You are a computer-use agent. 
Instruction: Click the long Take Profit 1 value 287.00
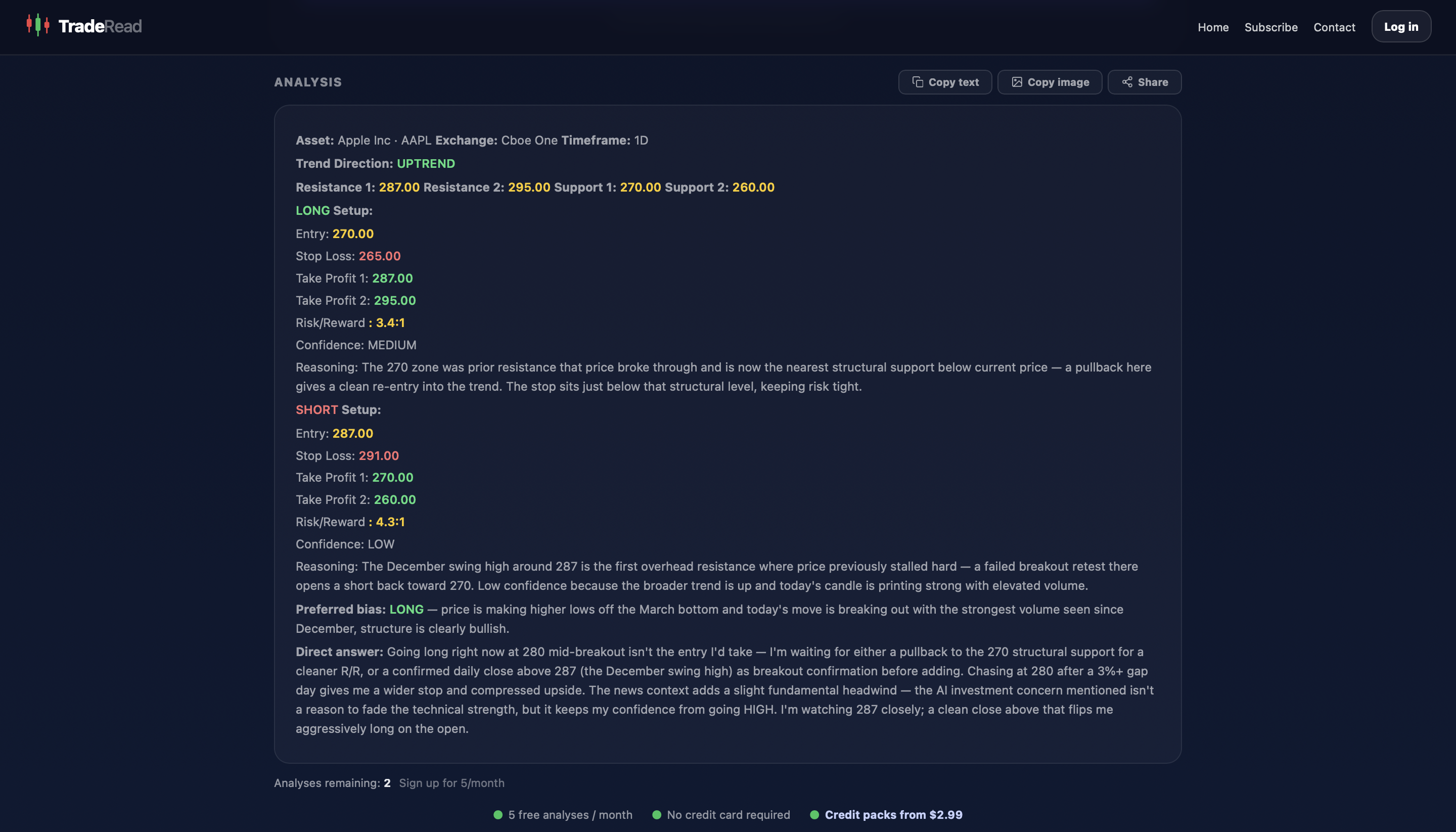point(393,279)
